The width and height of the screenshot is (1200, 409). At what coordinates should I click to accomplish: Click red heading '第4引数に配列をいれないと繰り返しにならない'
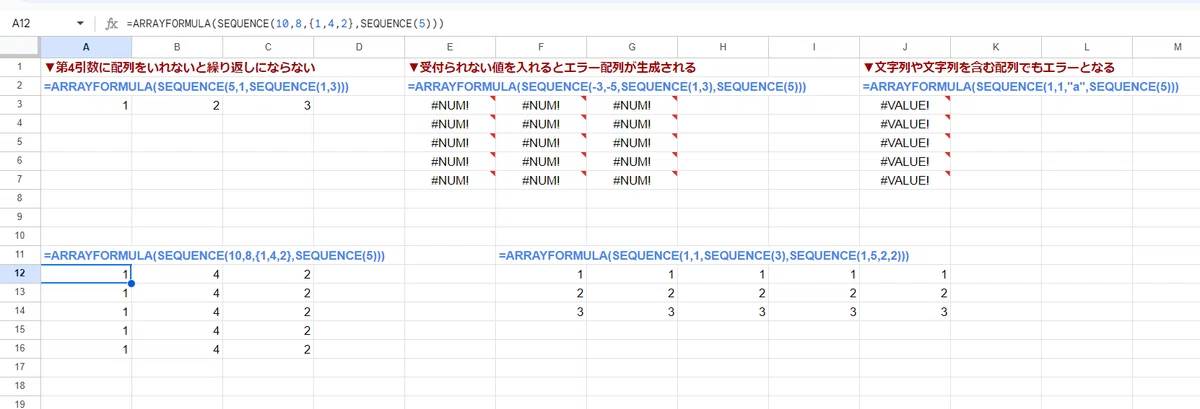coord(180,67)
